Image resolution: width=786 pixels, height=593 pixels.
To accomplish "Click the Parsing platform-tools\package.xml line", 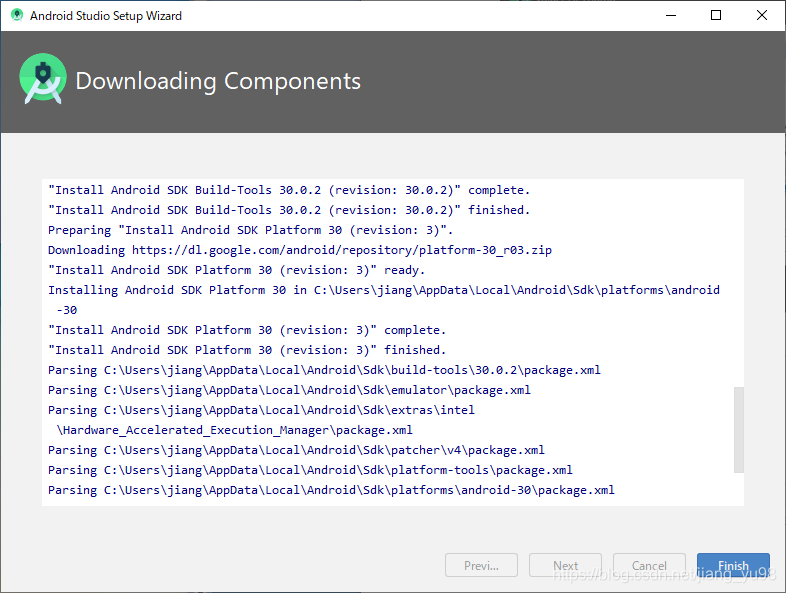I will coord(310,471).
